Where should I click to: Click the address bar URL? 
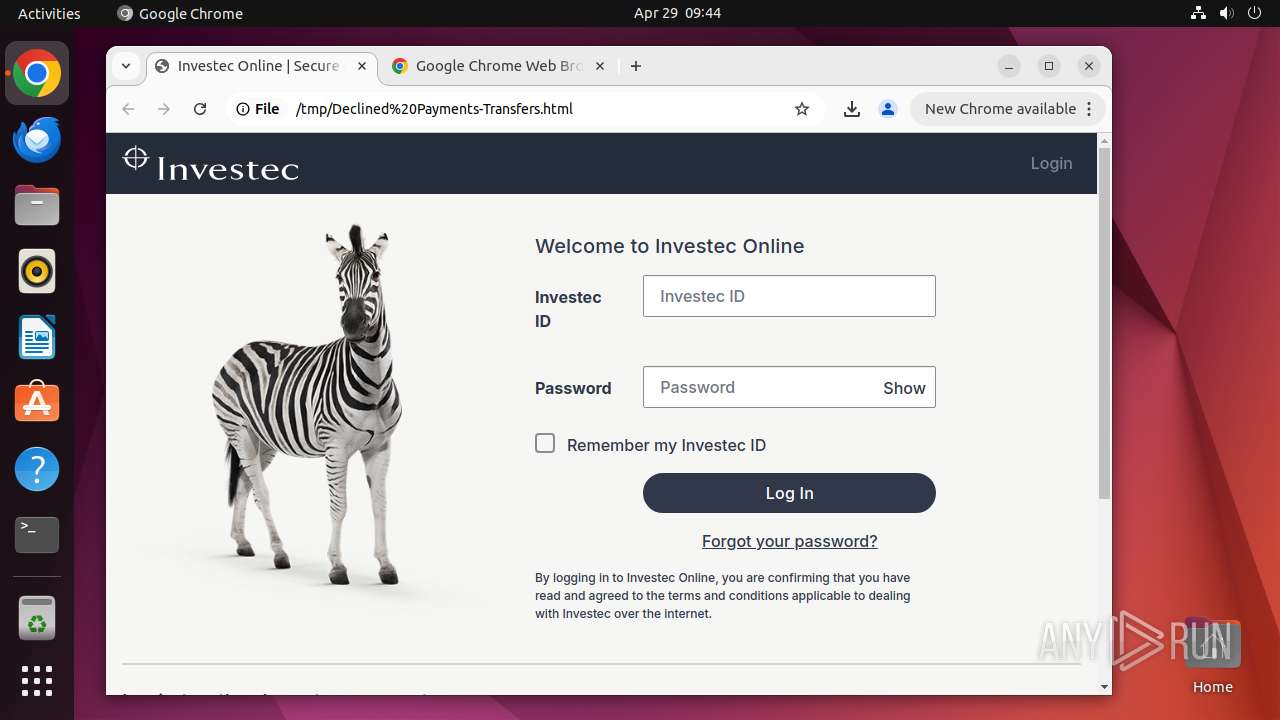coord(434,109)
